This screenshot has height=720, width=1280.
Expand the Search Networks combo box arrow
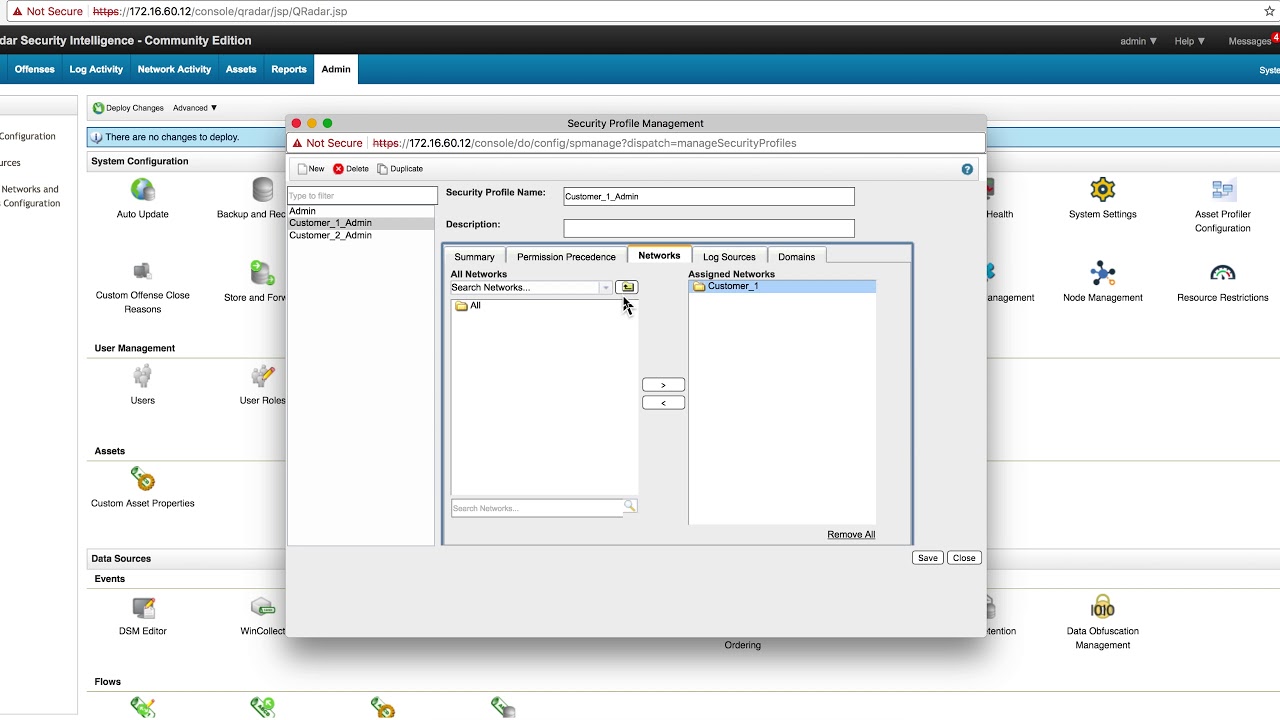coord(605,288)
